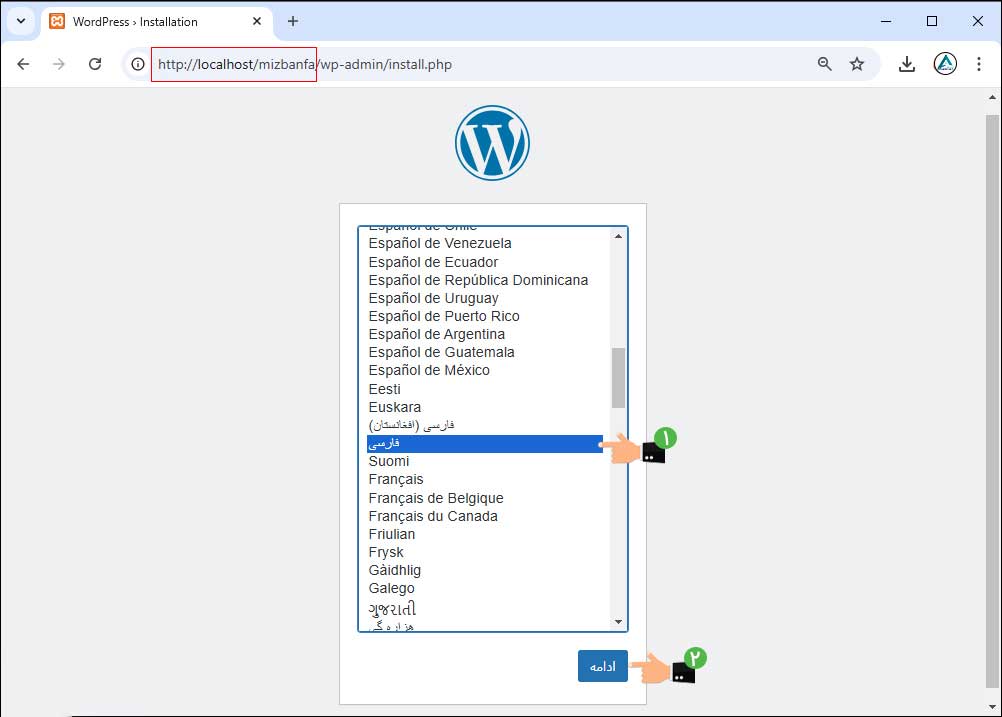Select Español de Uruguay
Image resolution: width=1002 pixels, height=717 pixels.
484,298
